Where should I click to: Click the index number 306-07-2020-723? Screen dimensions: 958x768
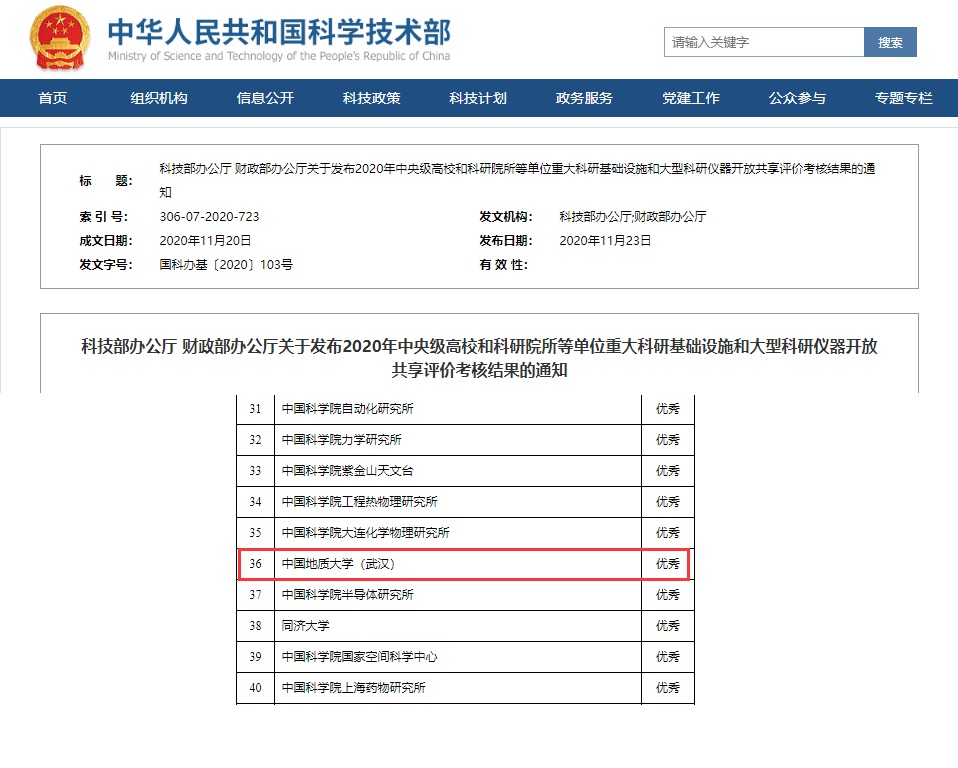coord(209,216)
